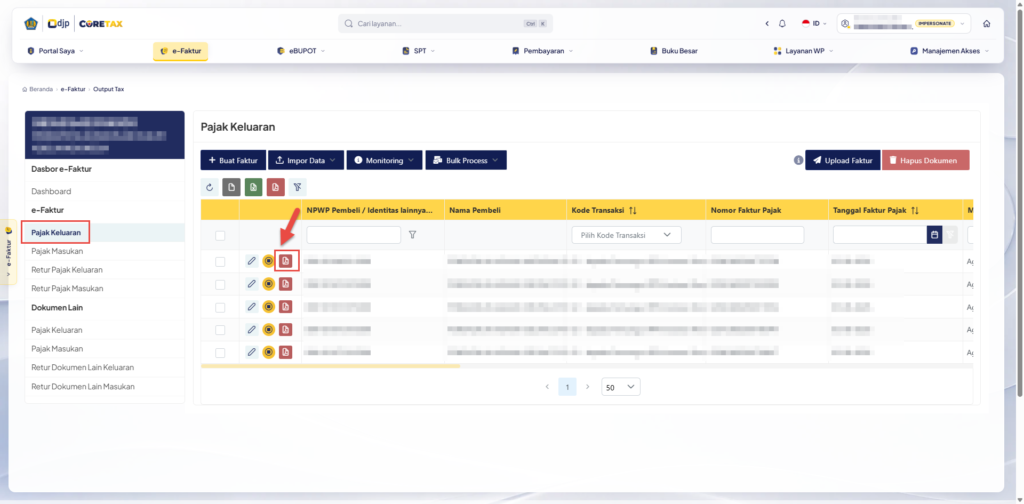Click the horizontal scrollbar under the table
1024x504 pixels.
[330, 366]
